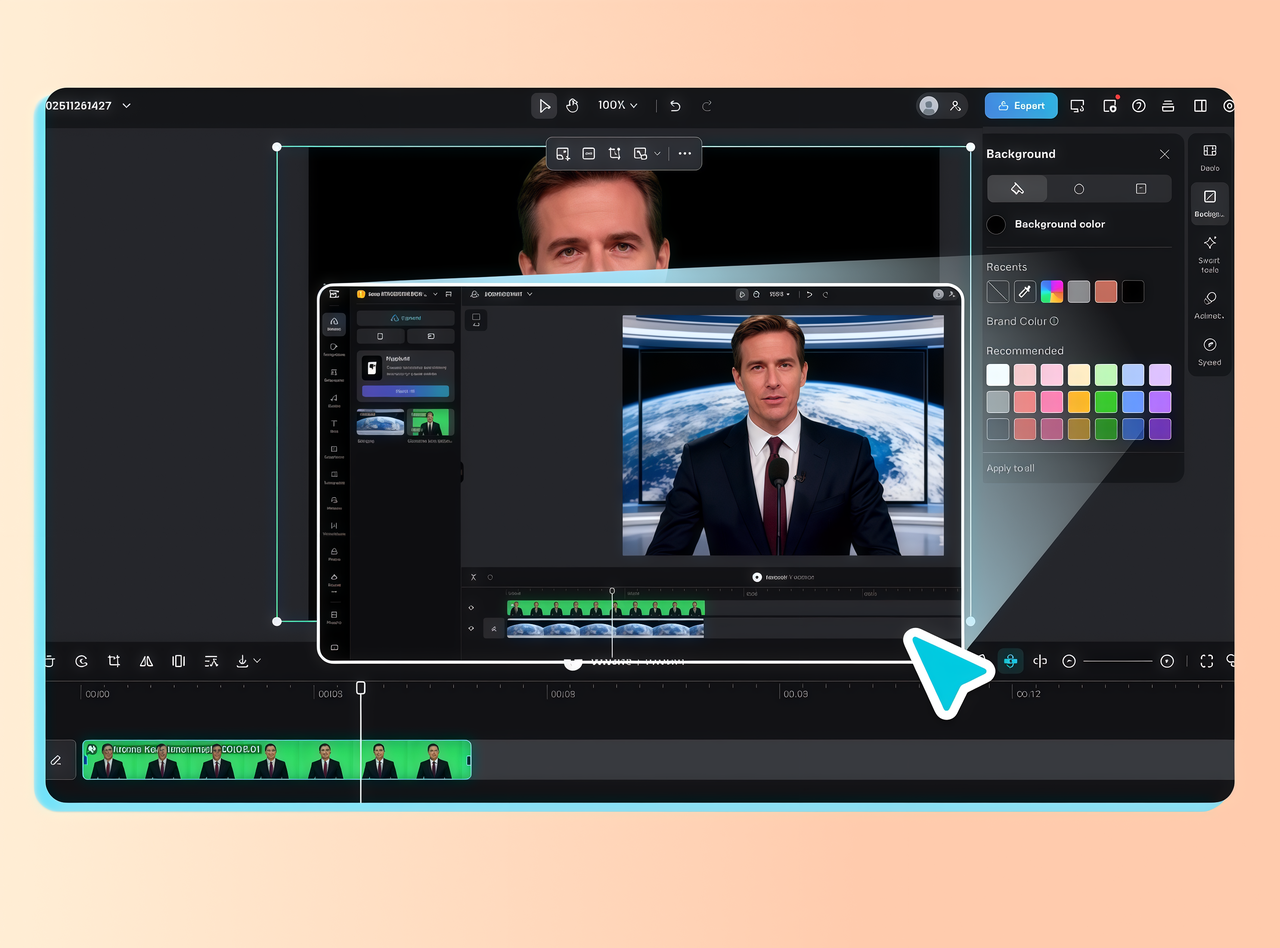Click the pencil edit icon on track

[x=56, y=761]
